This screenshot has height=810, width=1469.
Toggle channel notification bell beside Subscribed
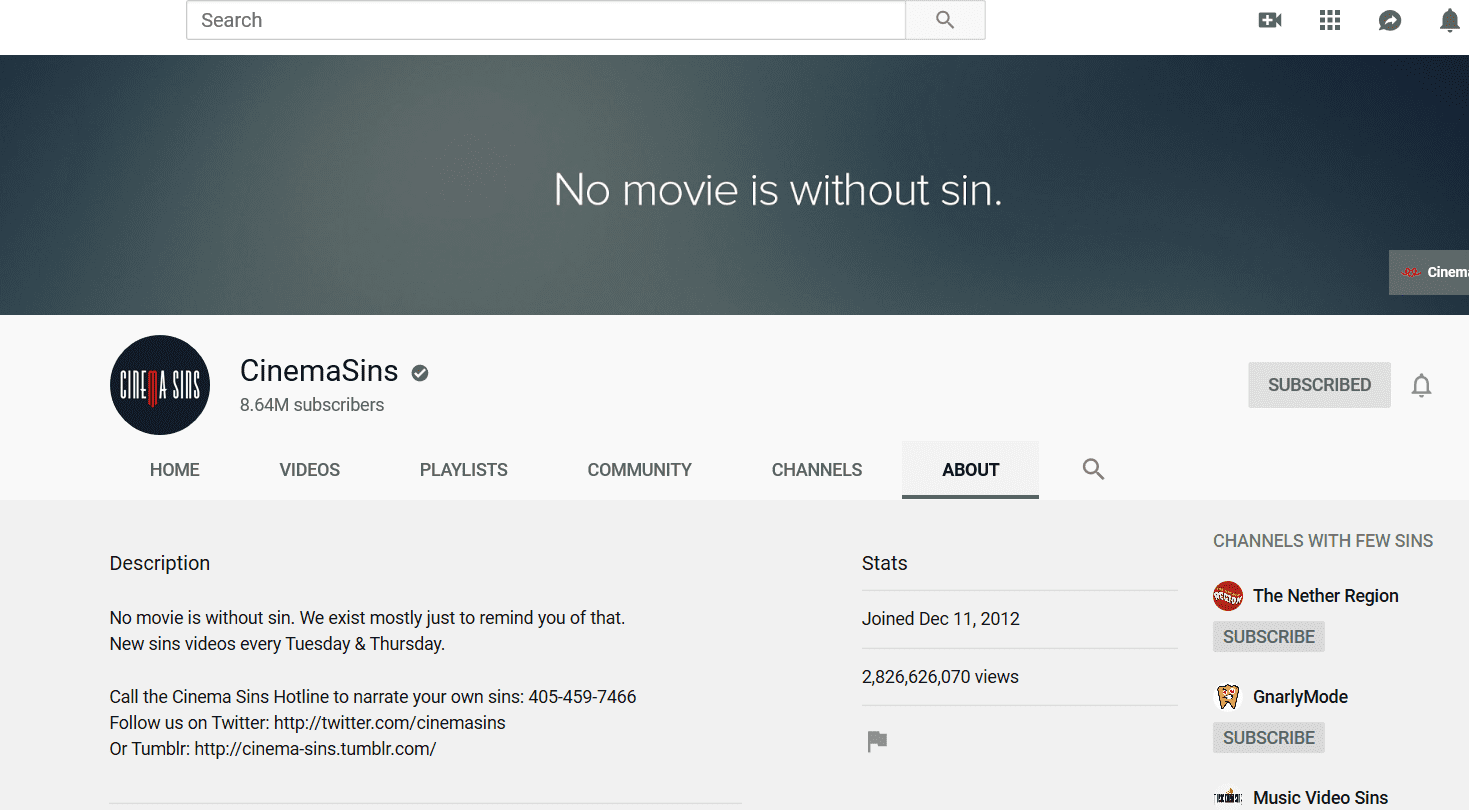(1421, 386)
